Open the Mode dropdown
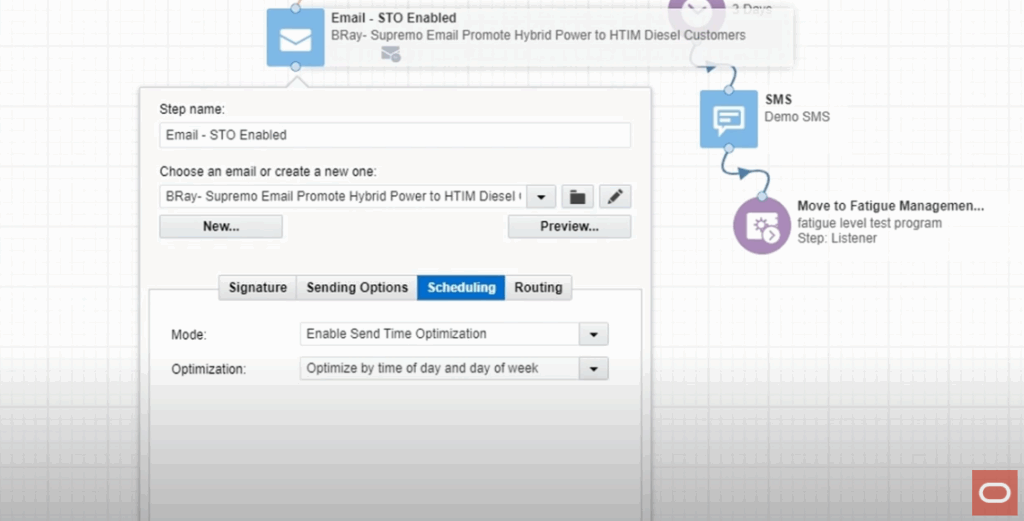Image resolution: width=1024 pixels, height=521 pixels. (594, 334)
